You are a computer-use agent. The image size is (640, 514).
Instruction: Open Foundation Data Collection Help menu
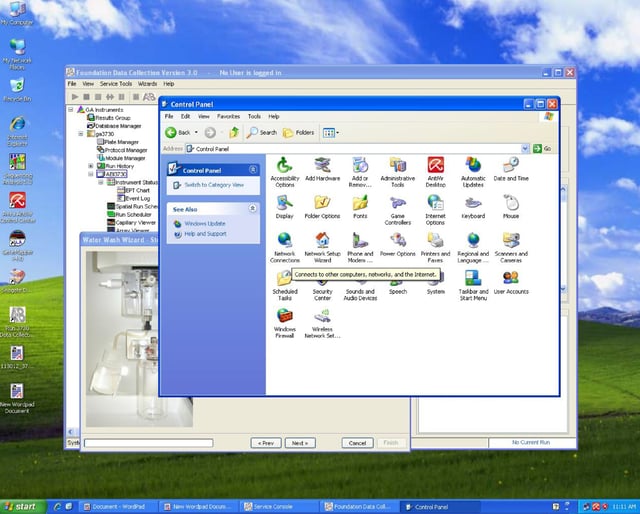169,84
